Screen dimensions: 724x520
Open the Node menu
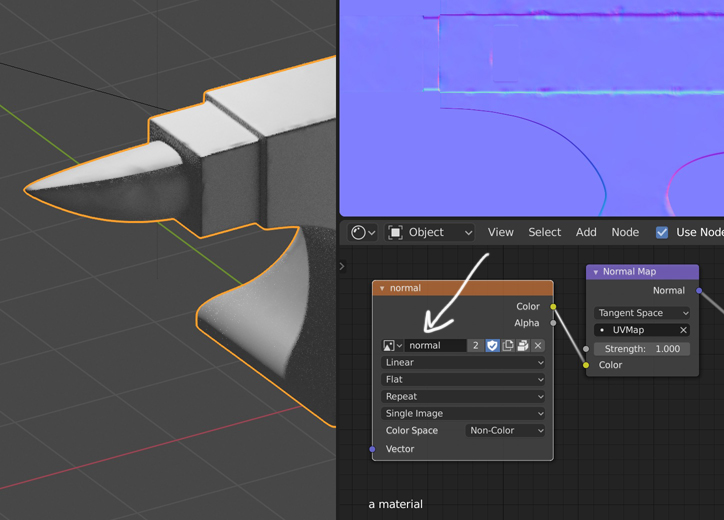625,232
